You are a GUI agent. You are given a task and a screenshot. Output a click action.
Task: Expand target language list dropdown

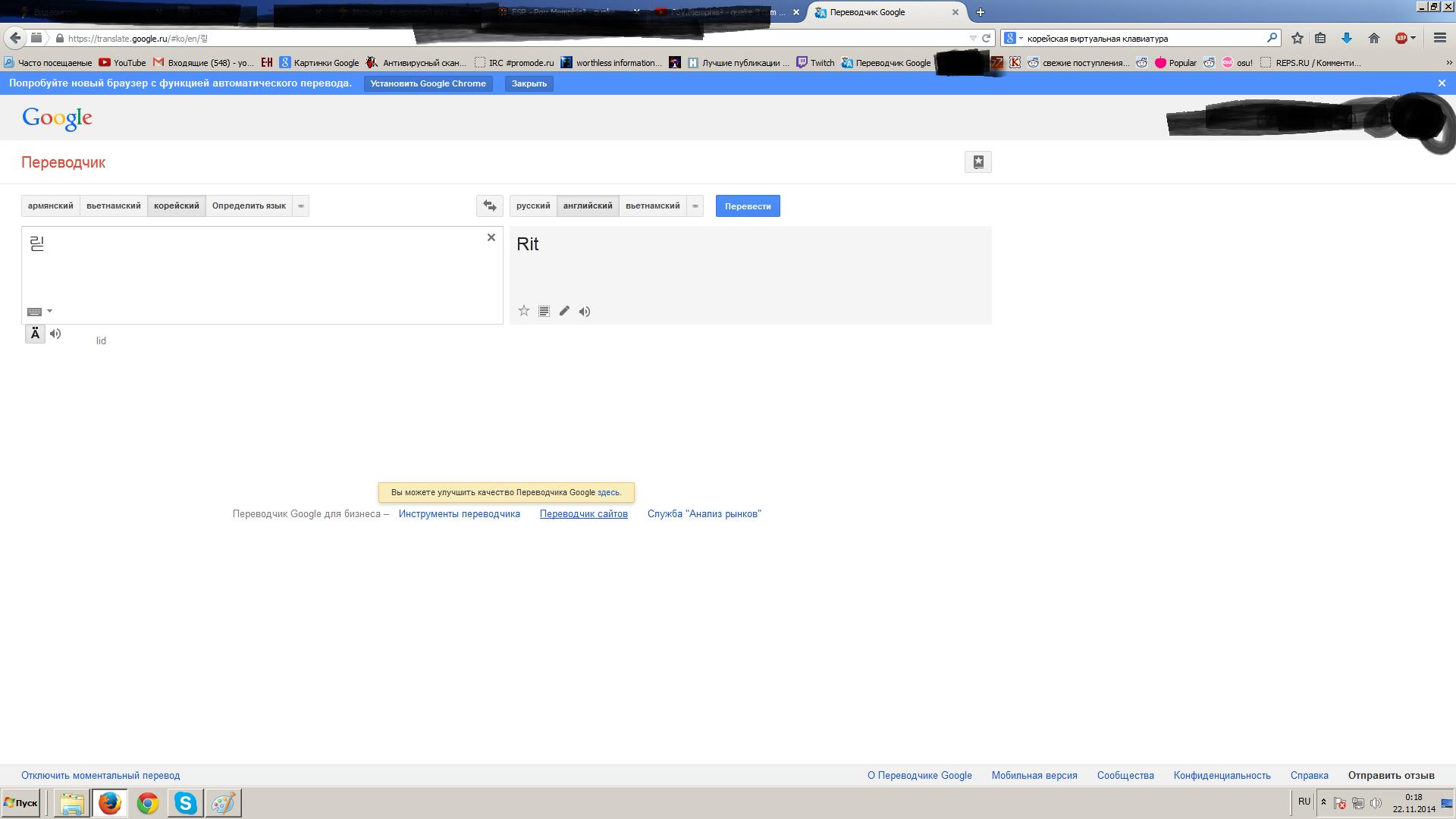tap(695, 206)
